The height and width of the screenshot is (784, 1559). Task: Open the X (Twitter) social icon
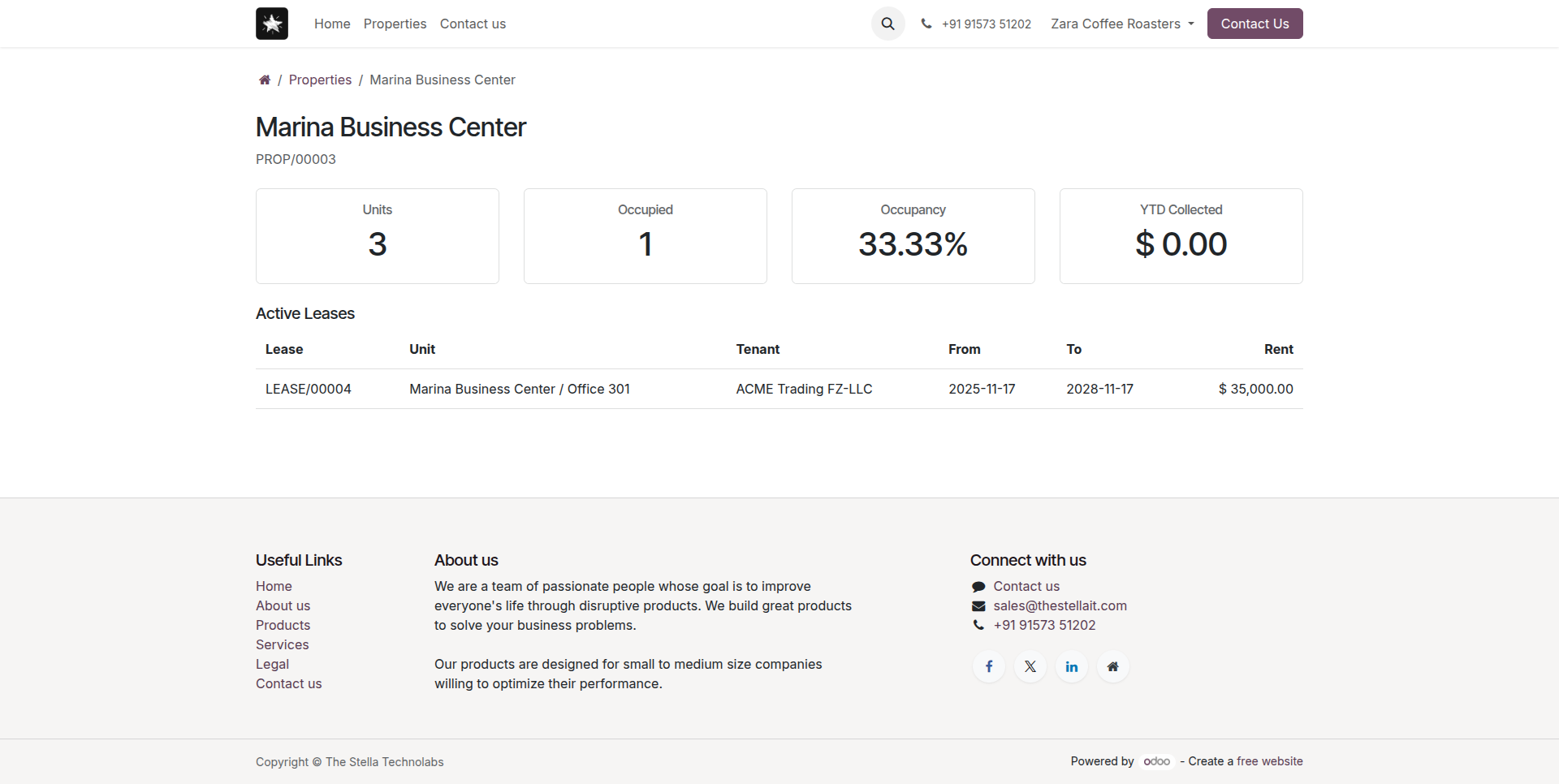[x=1030, y=666]
